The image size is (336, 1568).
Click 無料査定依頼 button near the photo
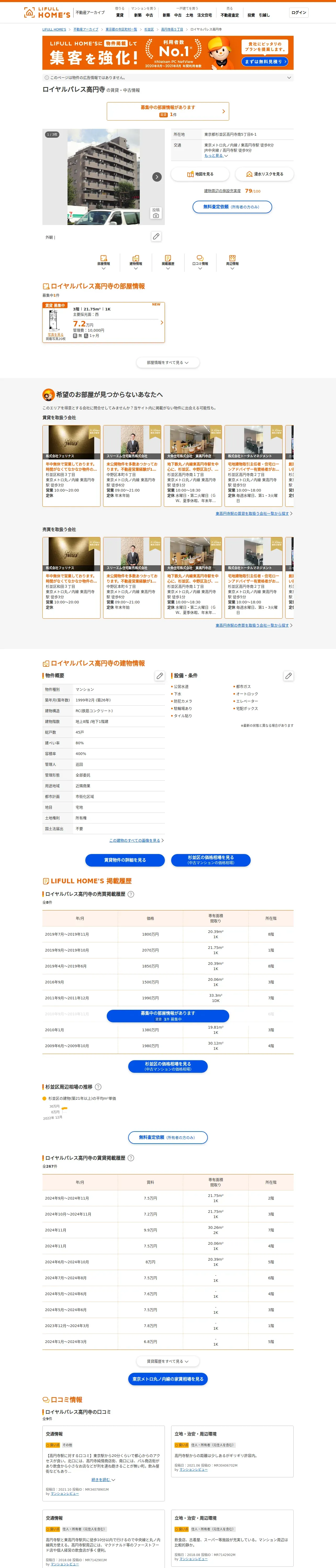pos(232,207)
